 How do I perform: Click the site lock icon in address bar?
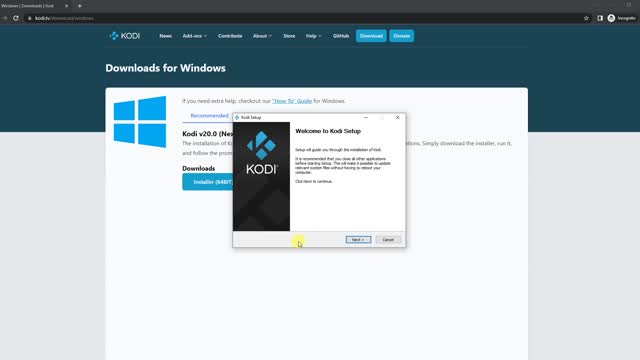29,18
